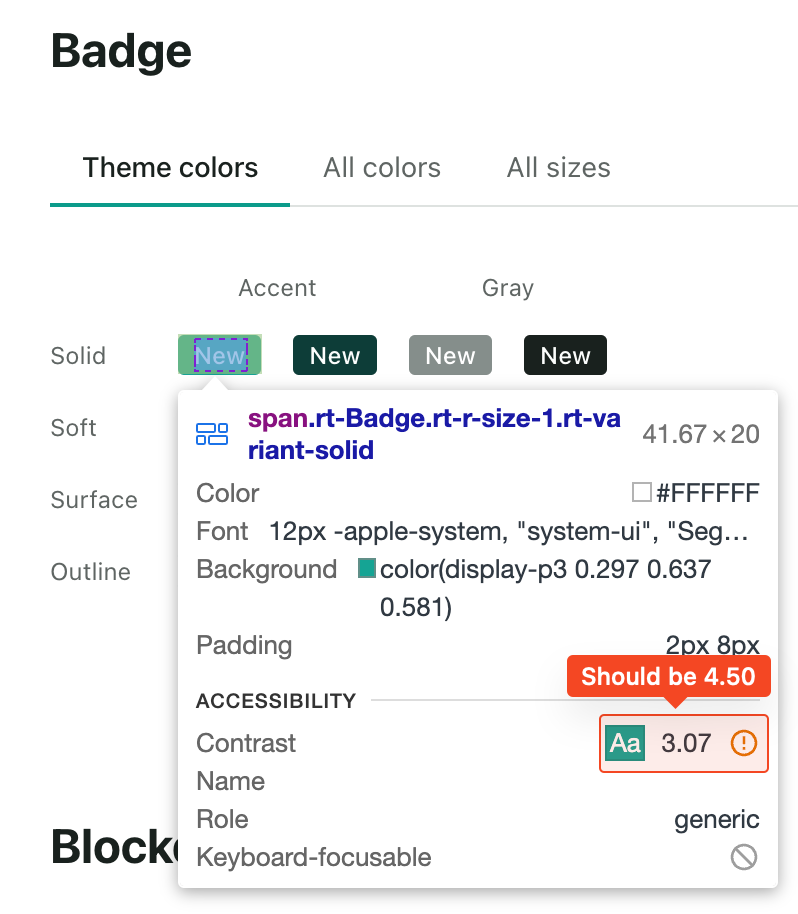Click the Badge page heading

coord(120,52)
